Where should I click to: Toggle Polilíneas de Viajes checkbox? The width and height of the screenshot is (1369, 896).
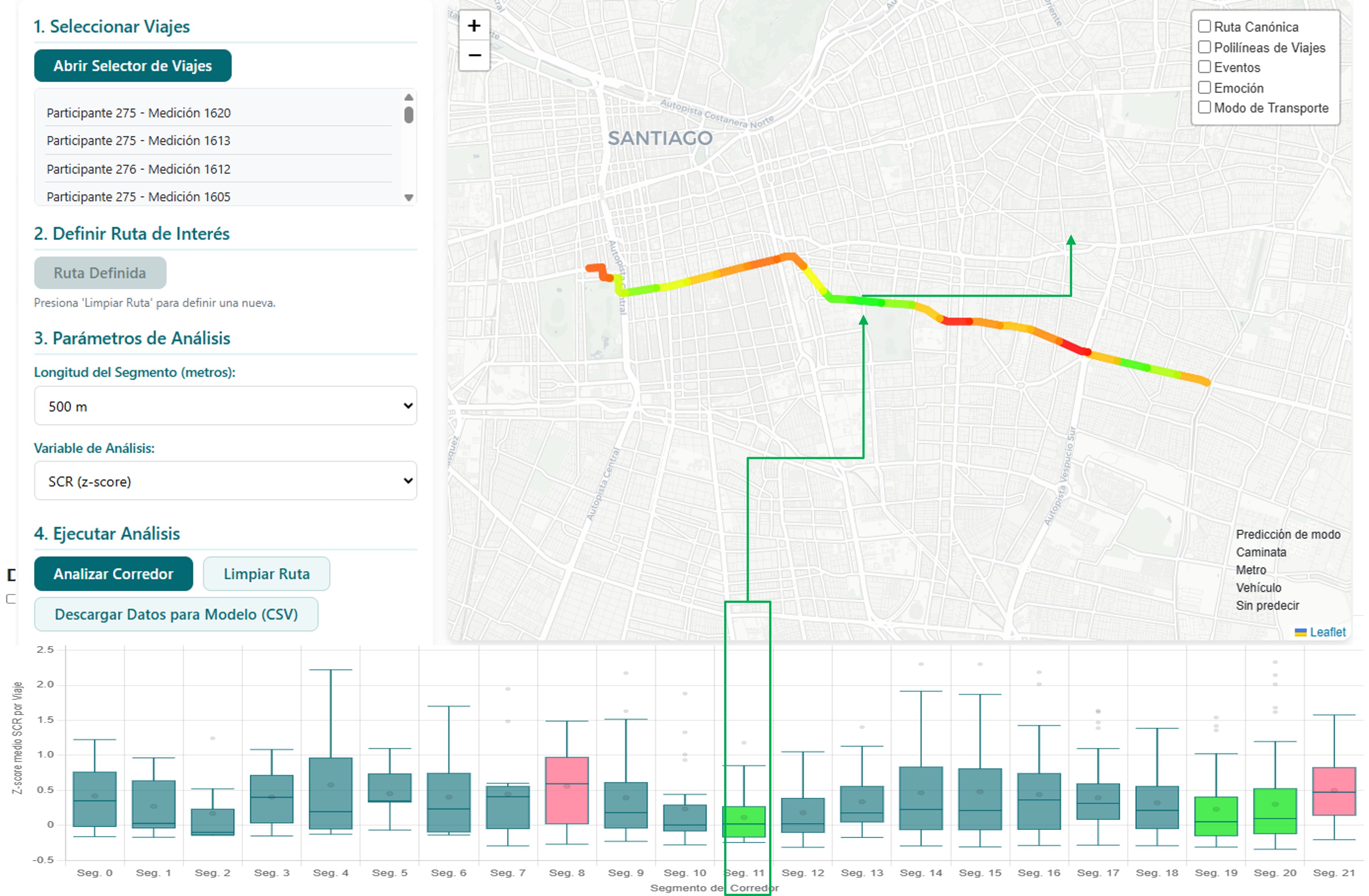point(1204,47)
